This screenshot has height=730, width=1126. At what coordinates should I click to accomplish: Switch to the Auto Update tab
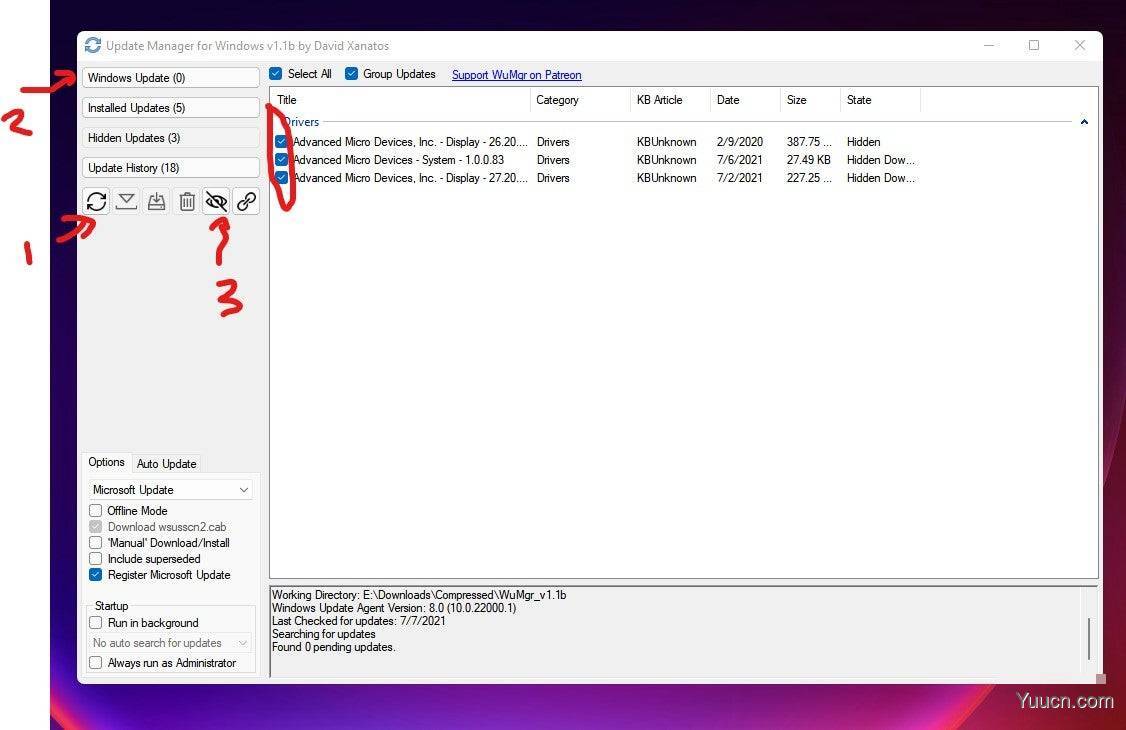(x=167, y=464)
